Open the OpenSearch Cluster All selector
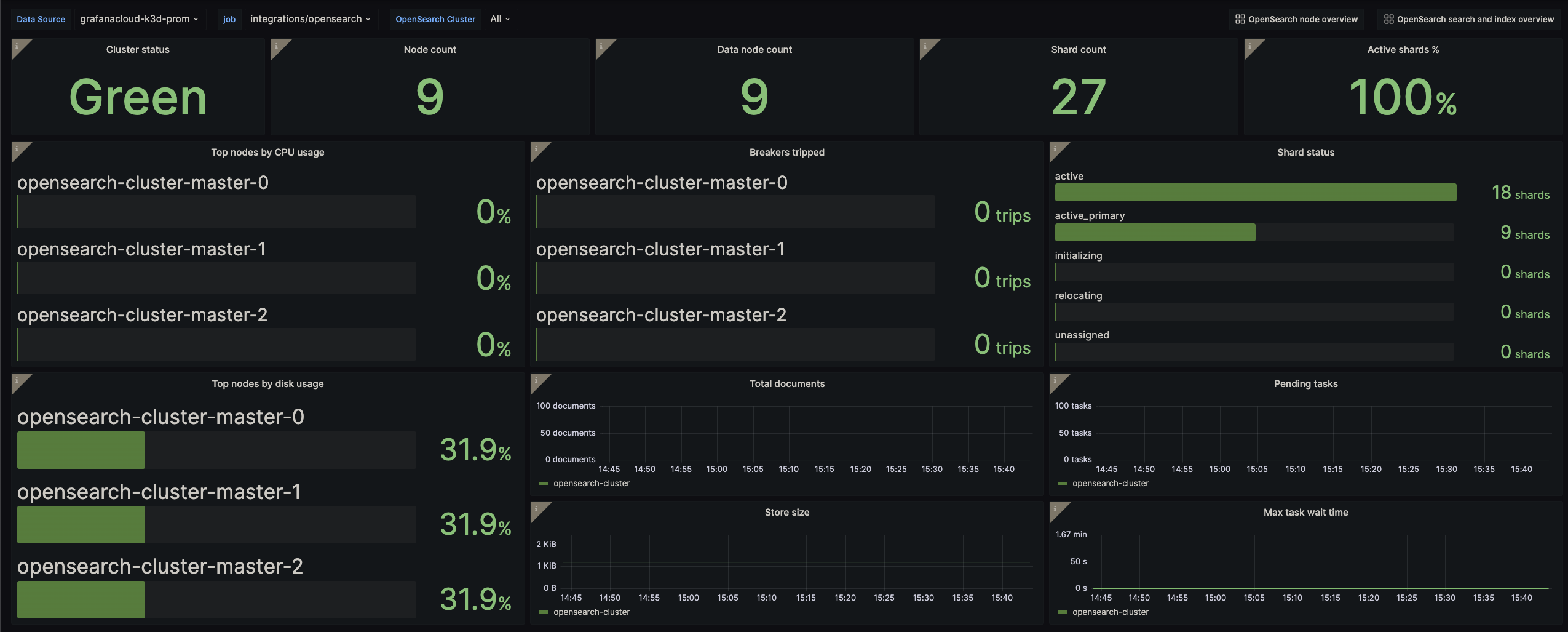 tap(501, 18)
